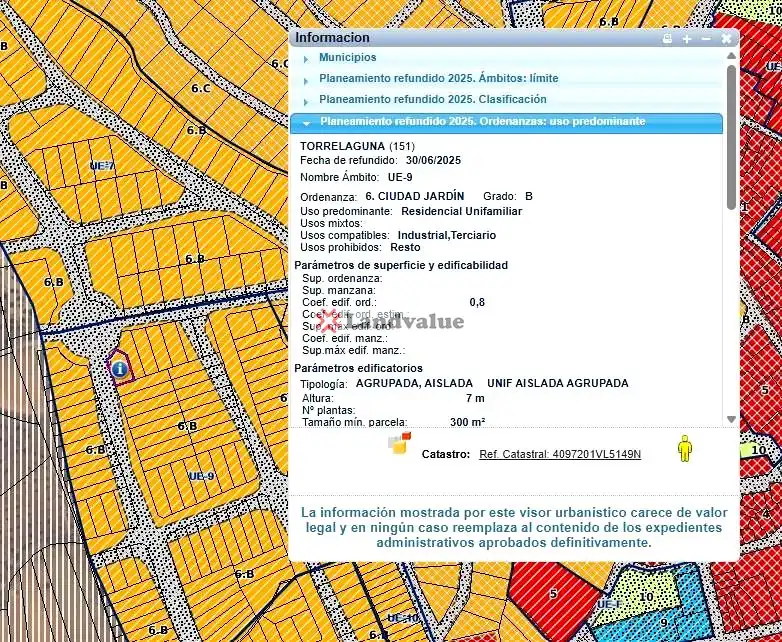Click the stacked layers icon beside Catastro
Viewport: 782px width, 642px height.
[x=399, y=443]
